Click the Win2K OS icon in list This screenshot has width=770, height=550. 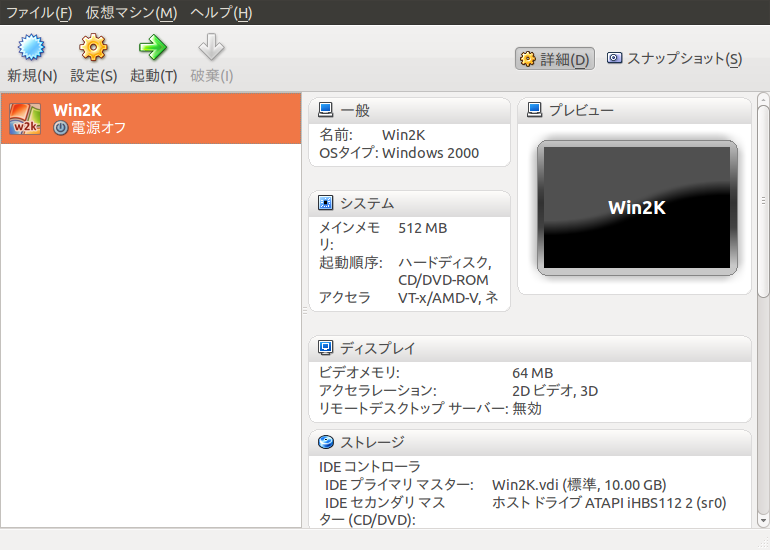25,119
